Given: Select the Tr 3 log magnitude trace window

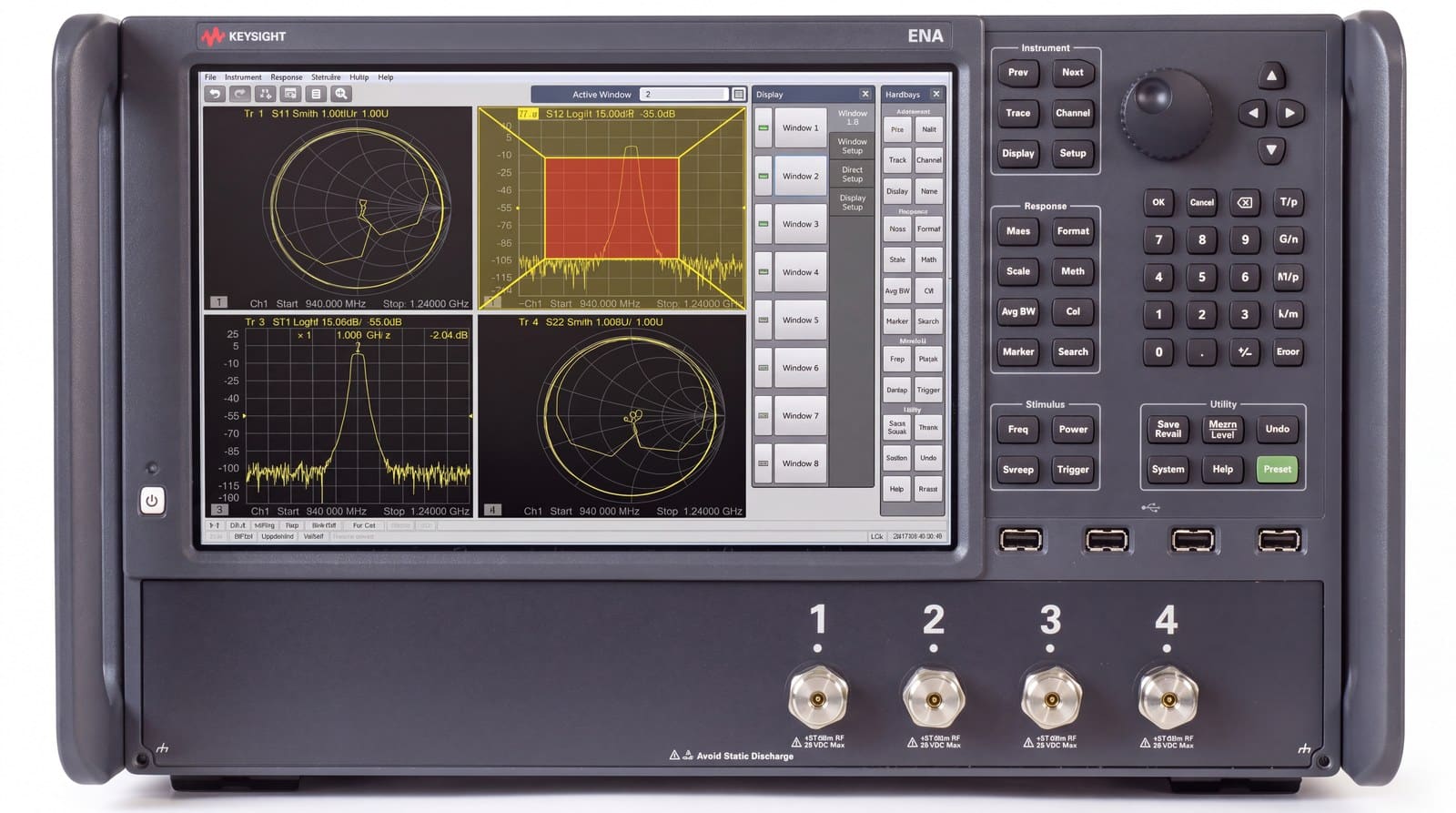Looking at the screenshot, I should (338, 416).
